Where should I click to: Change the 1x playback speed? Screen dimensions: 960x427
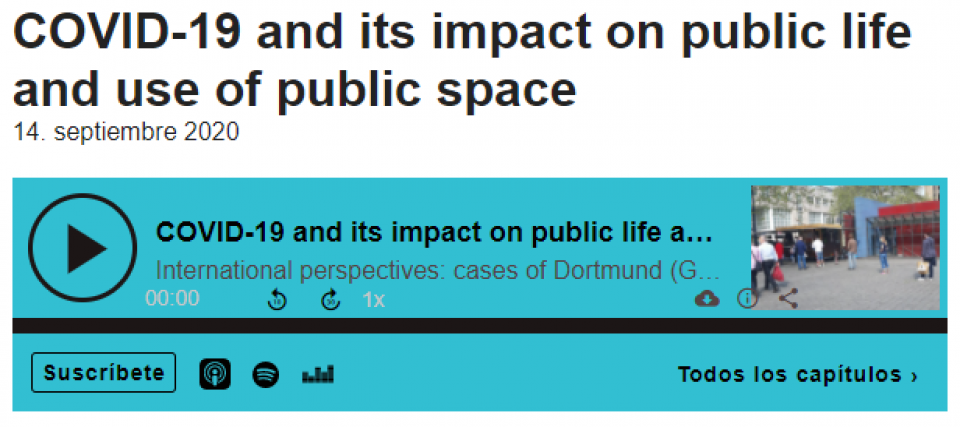(x=373, y=300)
